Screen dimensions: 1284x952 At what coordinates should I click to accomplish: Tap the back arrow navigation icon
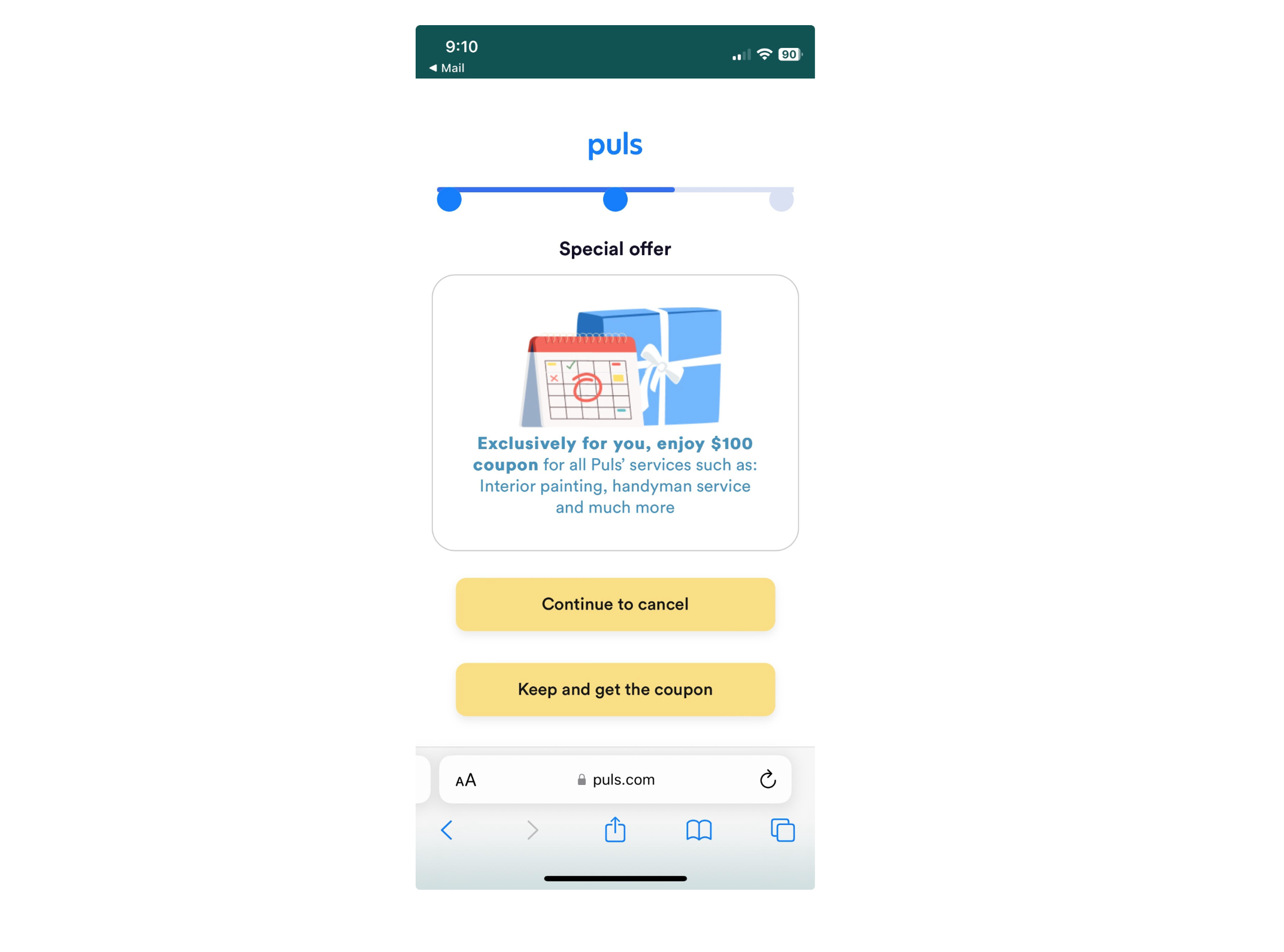[446, 828]
